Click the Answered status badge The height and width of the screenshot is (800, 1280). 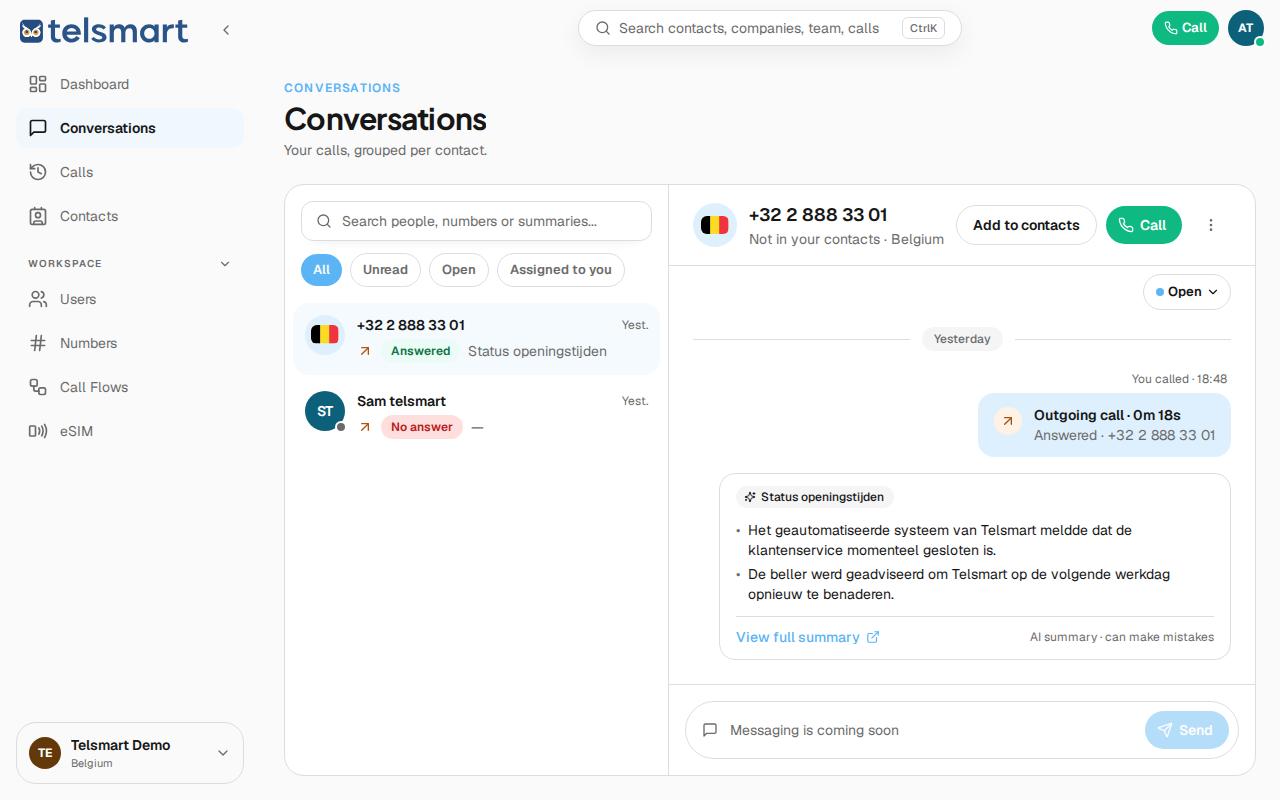[421, 351]
